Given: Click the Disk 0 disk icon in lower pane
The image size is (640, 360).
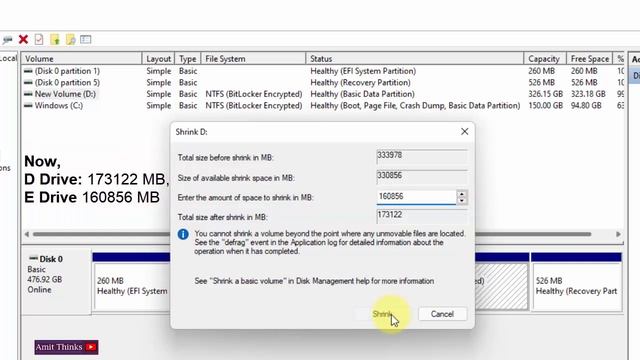Looking at the screenshot, I should (33, 259).
